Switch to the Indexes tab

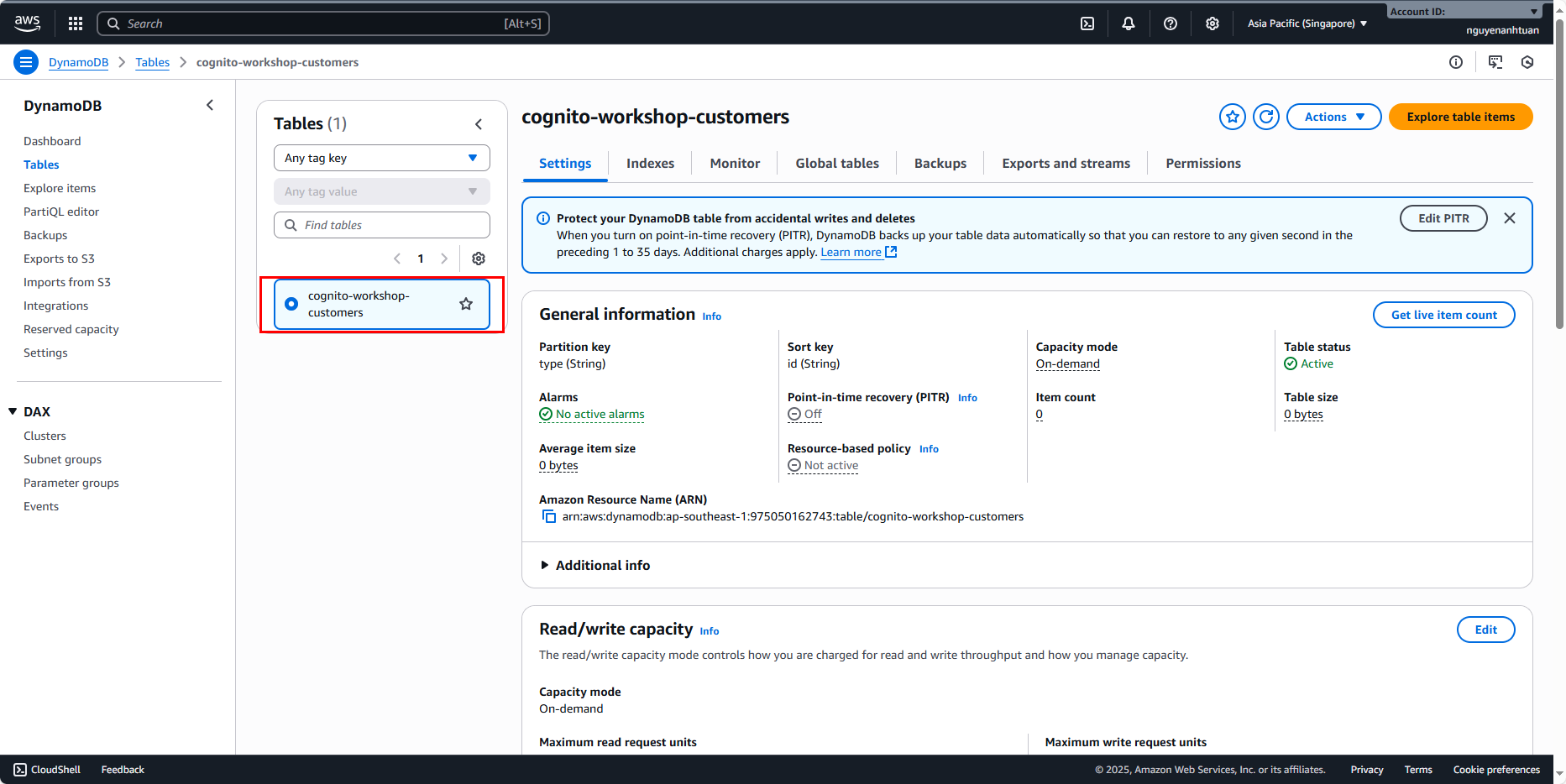coord(650,164)
